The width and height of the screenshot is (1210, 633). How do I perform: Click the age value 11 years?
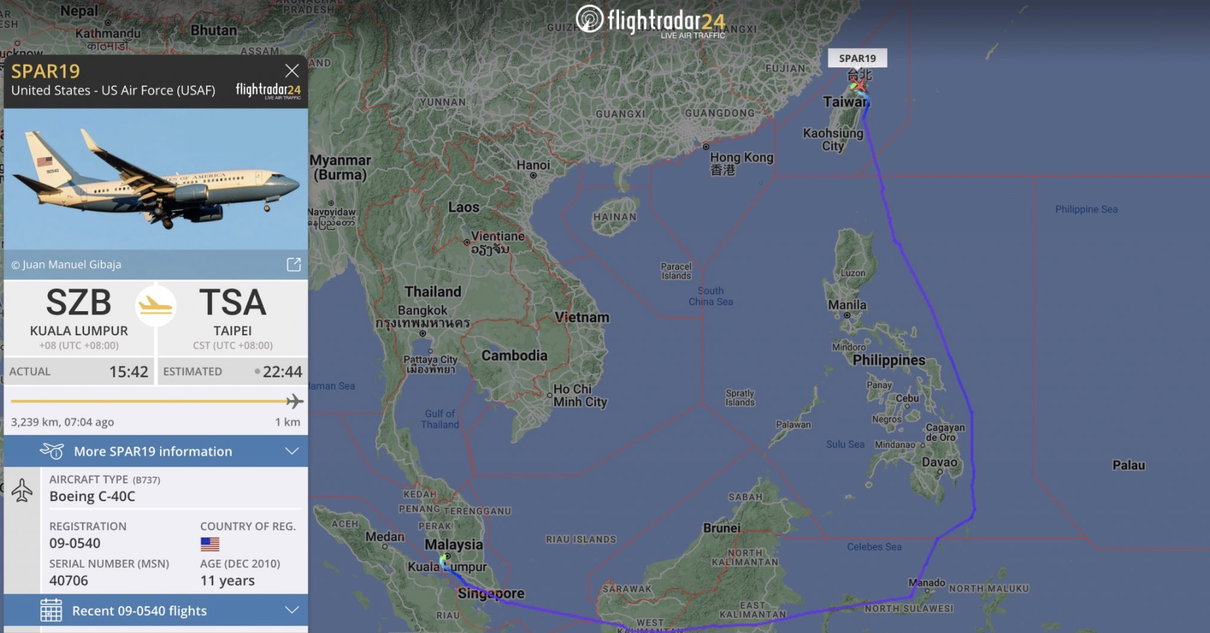pyautogui.click(x=227, y=580)
